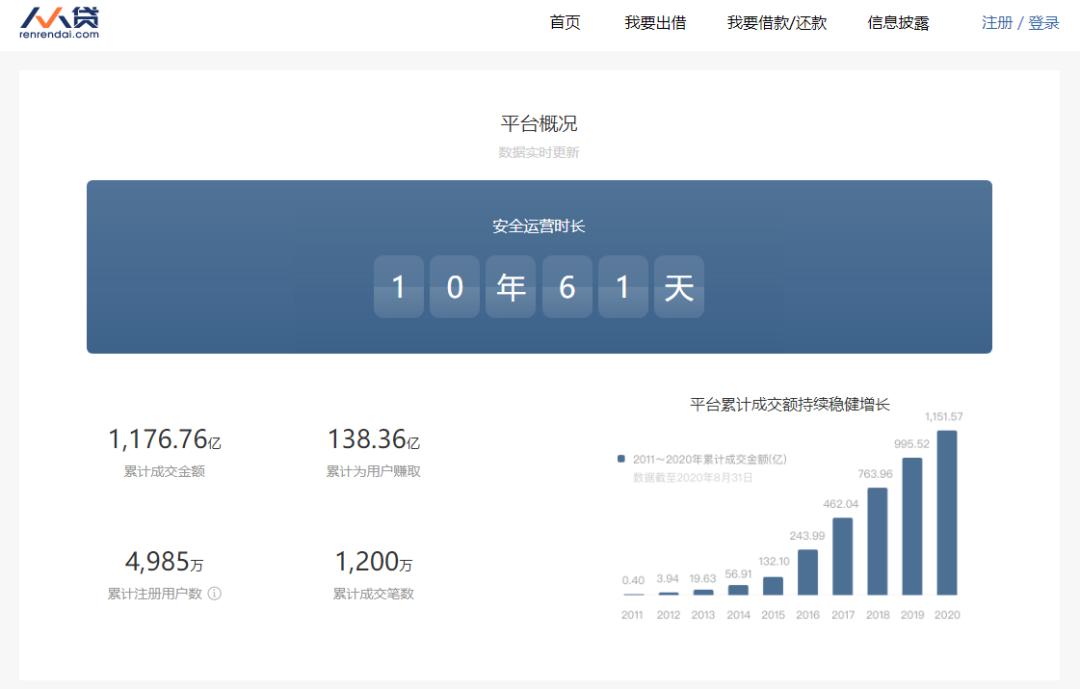Screen dimensions: 1080x689
Task: Click the renrendai.com logo
Action: [62, 22]
